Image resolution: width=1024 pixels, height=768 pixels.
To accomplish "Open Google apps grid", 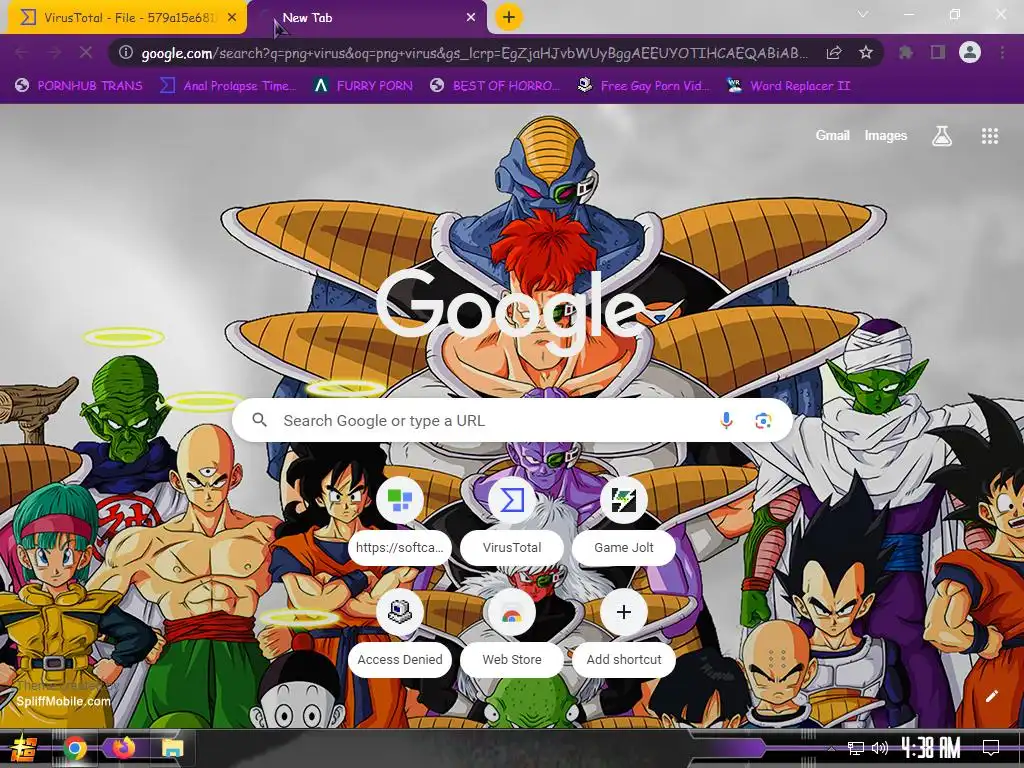I will tap(989, 136).
